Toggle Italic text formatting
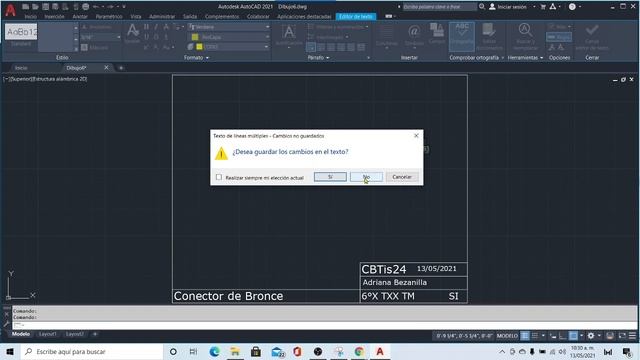The image size is (640, 360). [x=156, y=27]
